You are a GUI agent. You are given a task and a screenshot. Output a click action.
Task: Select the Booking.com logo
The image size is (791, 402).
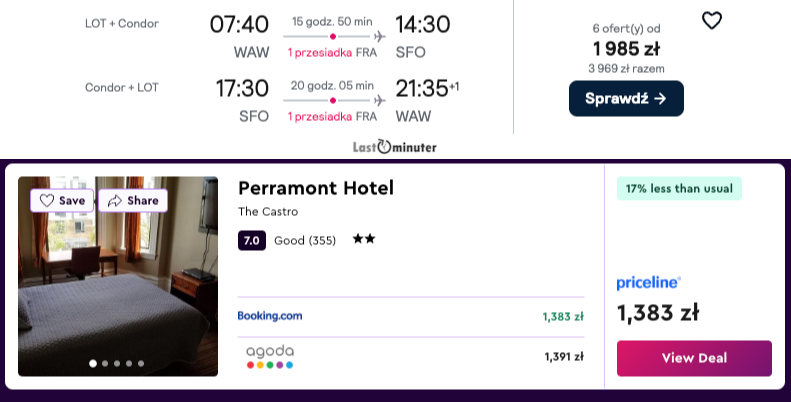(x=269, y=316)
